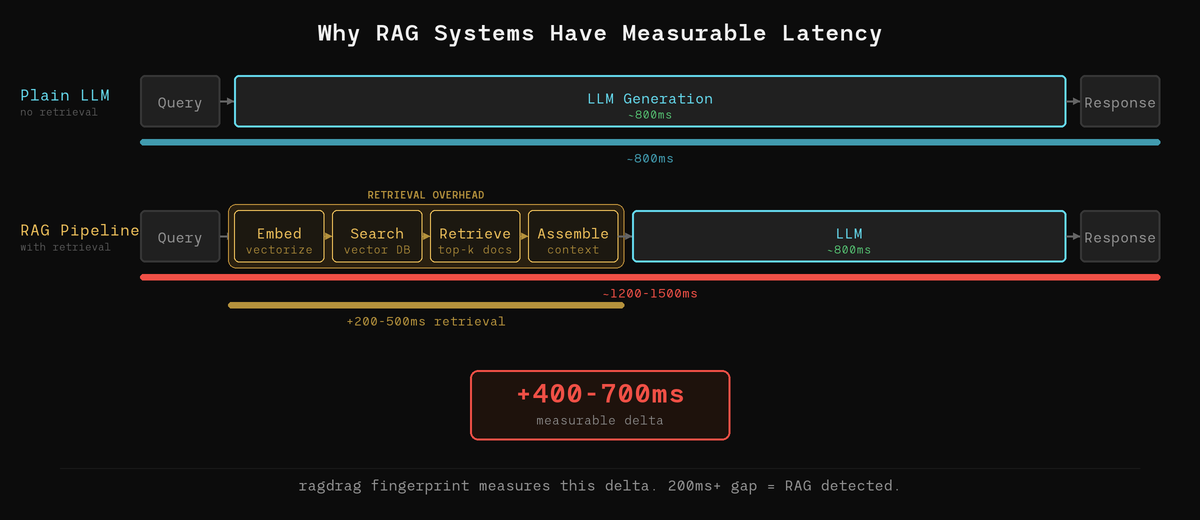The width and height of the screenshot is (1200, 520).
Task: Click the Query box in RAG Pipeline row
Action: click(180, 237)
